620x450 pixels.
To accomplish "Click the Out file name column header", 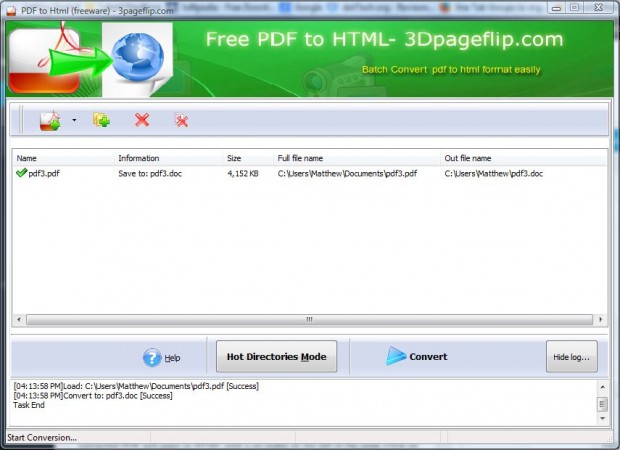I will (523, 158).
